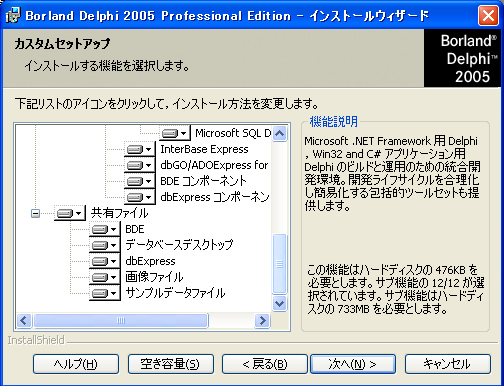Collapse the 共有ファイル tree node
Screen dimensions: 504x386
tap(35, 213)
